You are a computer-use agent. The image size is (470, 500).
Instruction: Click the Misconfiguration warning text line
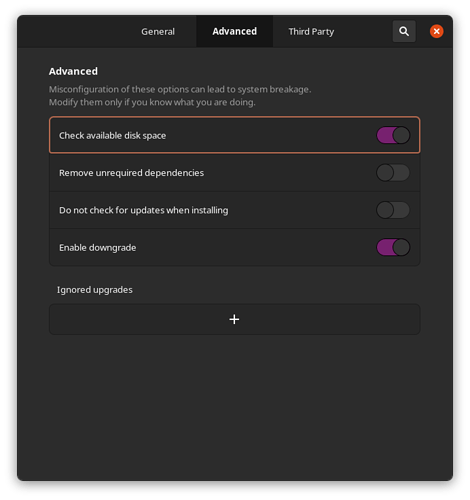coord(180,89)
